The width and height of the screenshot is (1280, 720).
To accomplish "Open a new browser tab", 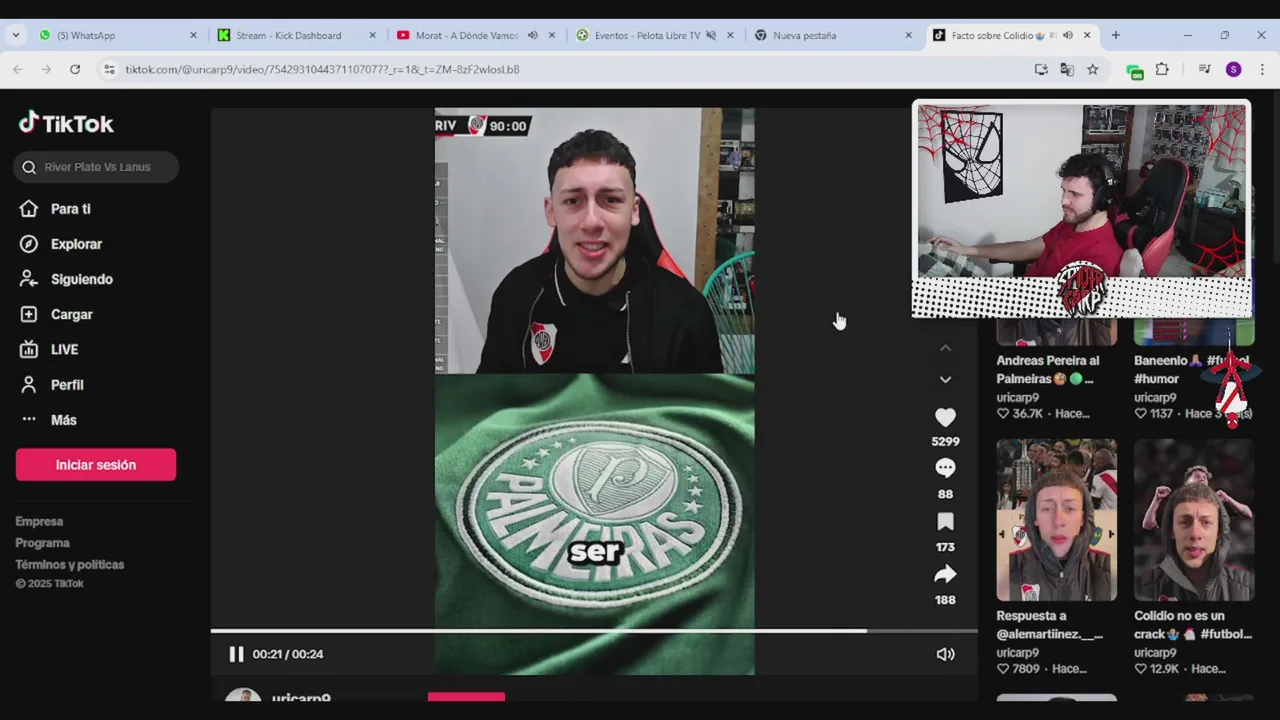I will [x=1116, y=35].
